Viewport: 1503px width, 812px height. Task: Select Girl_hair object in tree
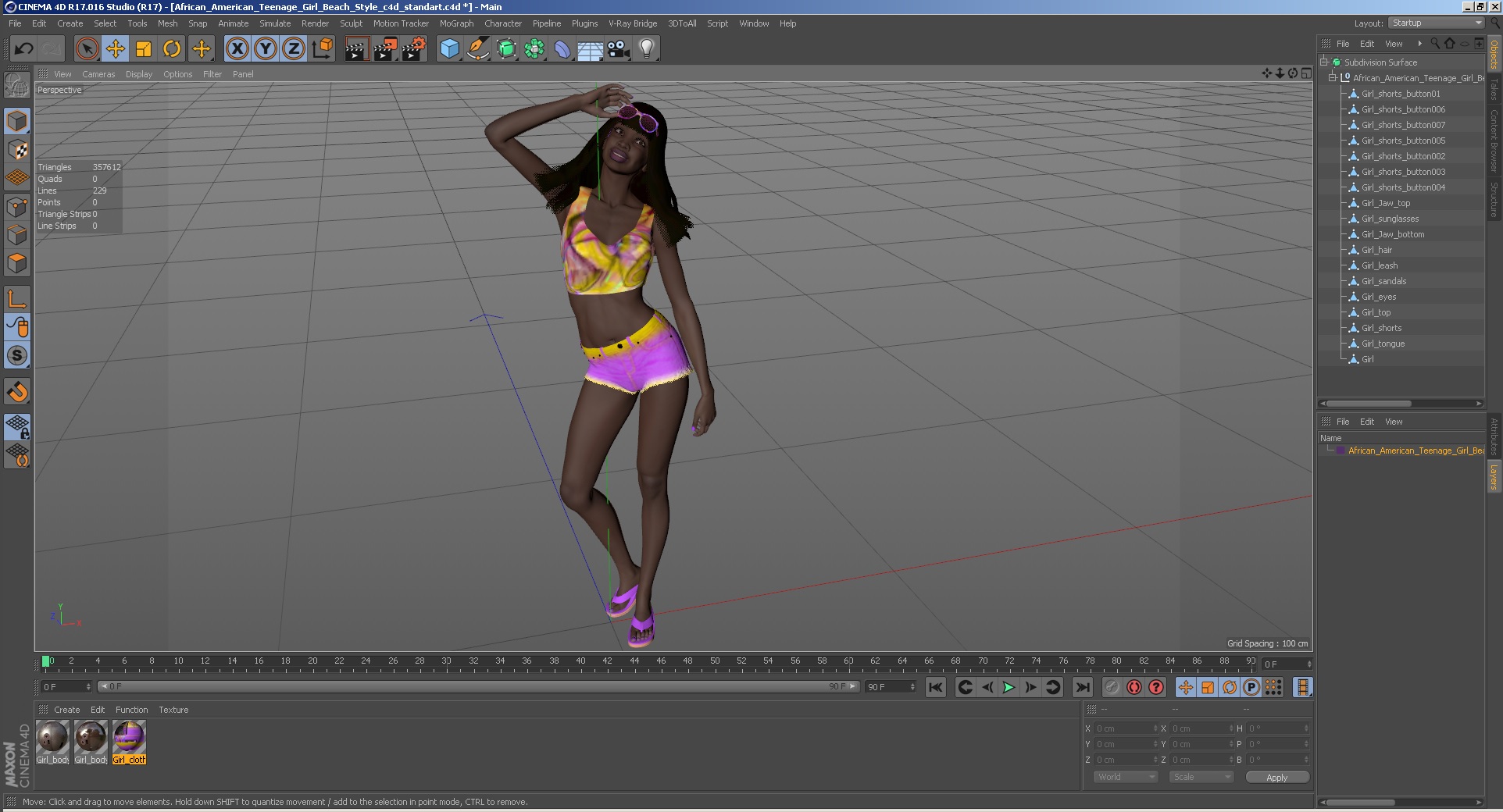tap(1376, 250)
